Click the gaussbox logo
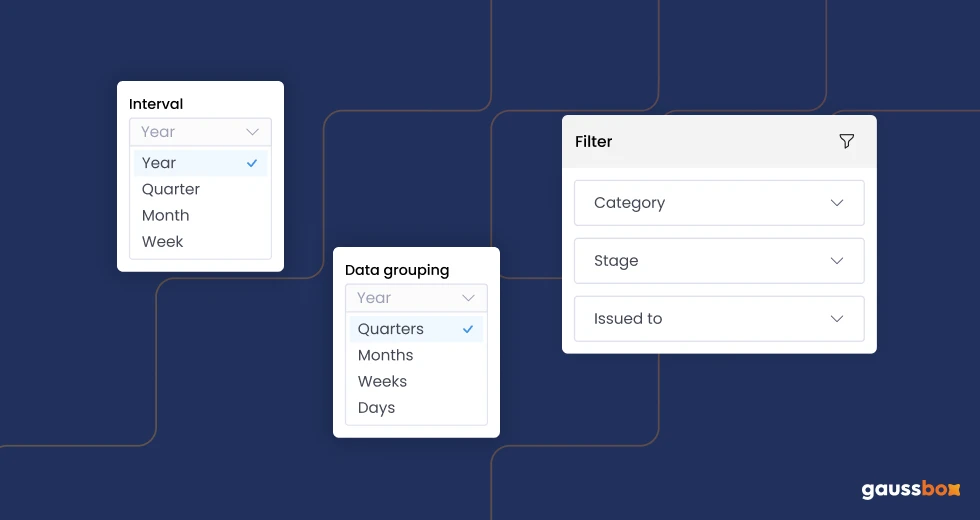This screenshot has height=520, width=980. pyautogui.click(x=910, y=490)
